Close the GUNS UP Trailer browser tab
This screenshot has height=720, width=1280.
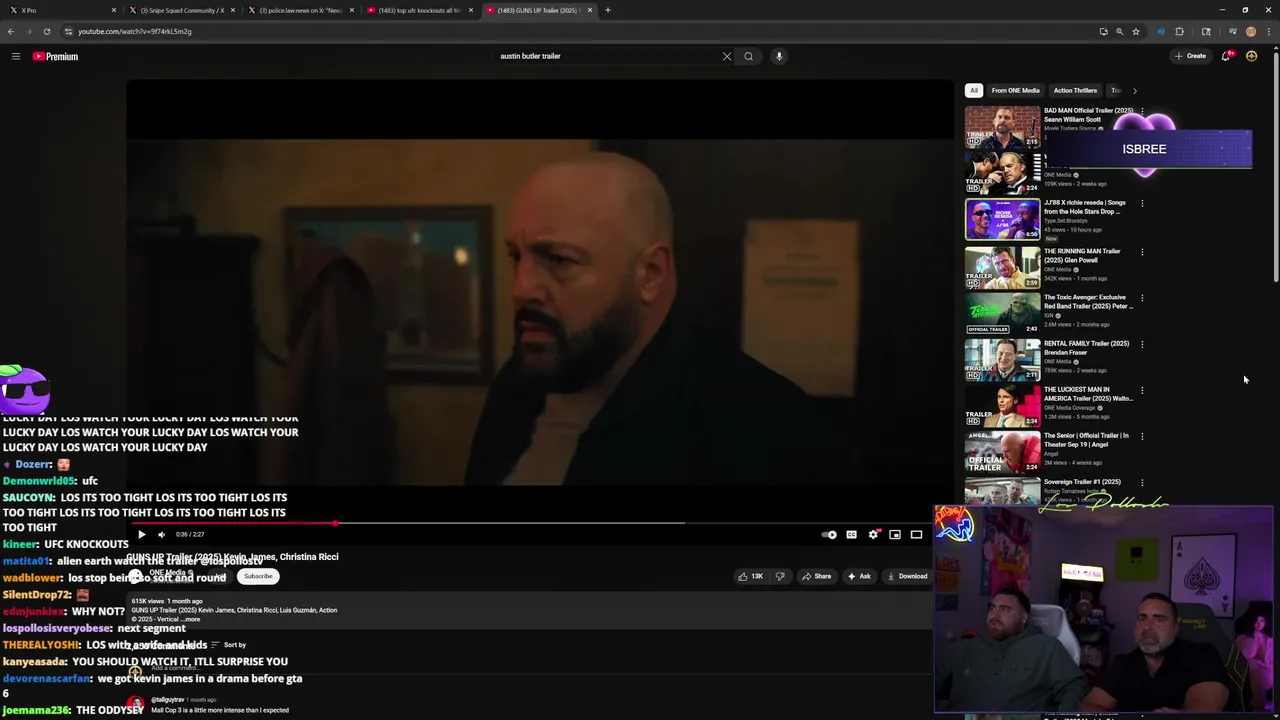[590, 10]
